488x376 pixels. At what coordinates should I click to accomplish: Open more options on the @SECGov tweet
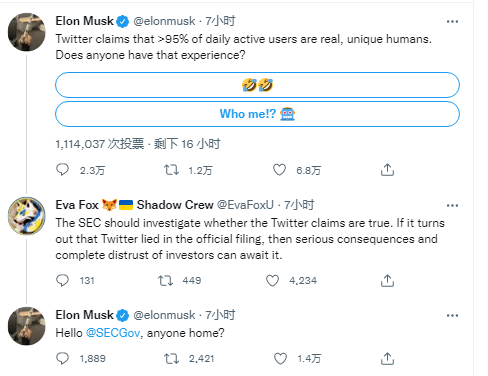(452, 315)
